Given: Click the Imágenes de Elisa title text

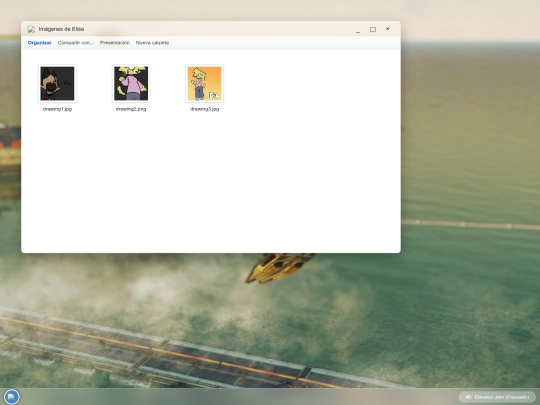Looking at the screenshot, I should coord(61,29).
